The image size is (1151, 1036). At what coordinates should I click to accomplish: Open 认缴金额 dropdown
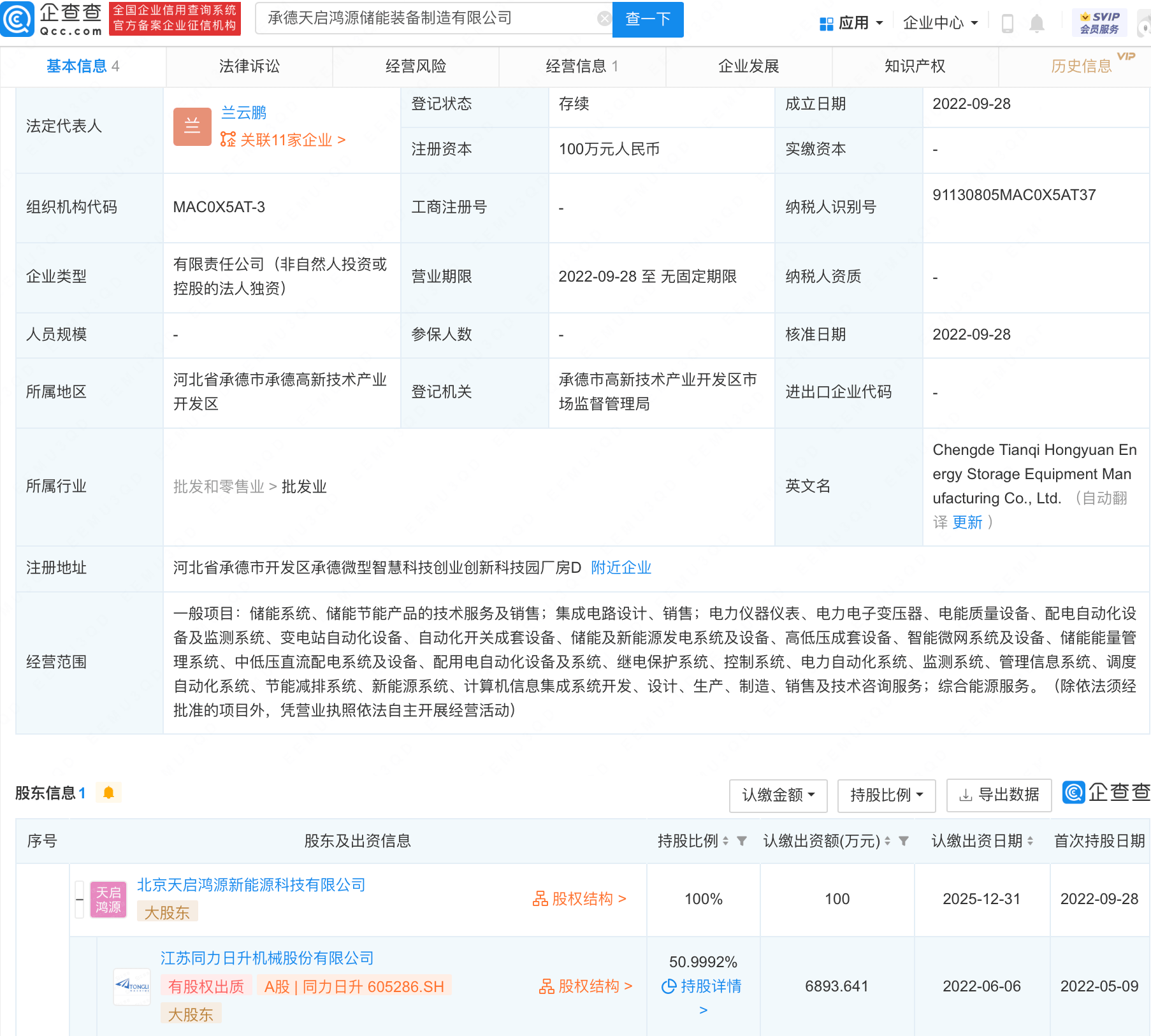pyautogui.click(x=778, y=795)
